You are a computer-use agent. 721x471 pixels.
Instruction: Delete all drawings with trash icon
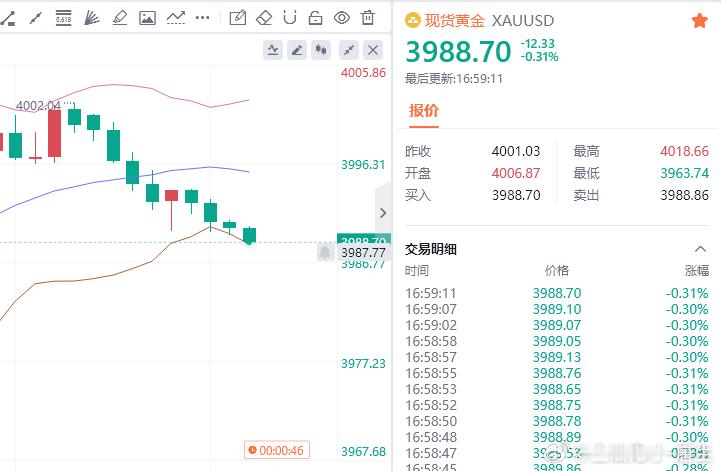click(x=368, y=18)
